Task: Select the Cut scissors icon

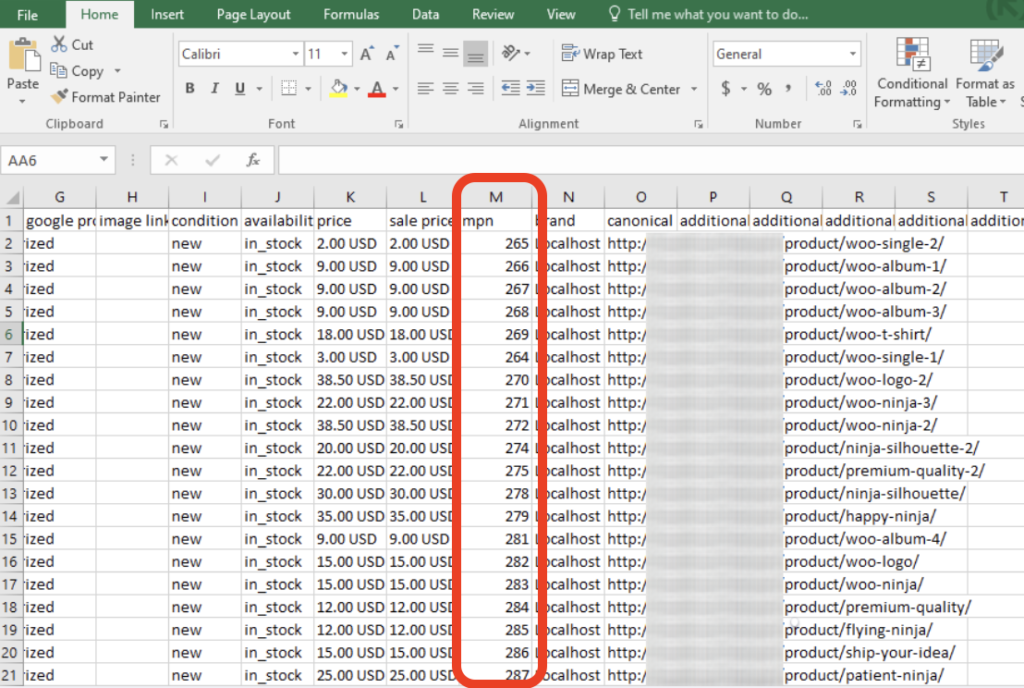Action: click(x=59, y=45)
